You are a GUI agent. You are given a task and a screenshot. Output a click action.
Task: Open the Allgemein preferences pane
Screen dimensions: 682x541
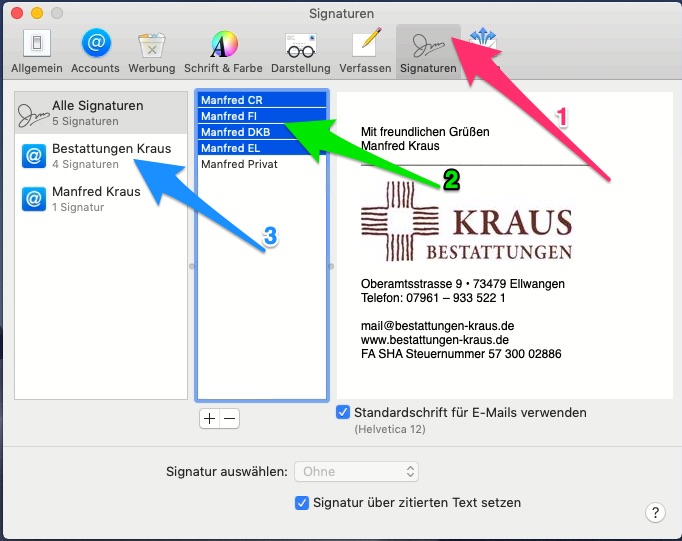[36, 50]
